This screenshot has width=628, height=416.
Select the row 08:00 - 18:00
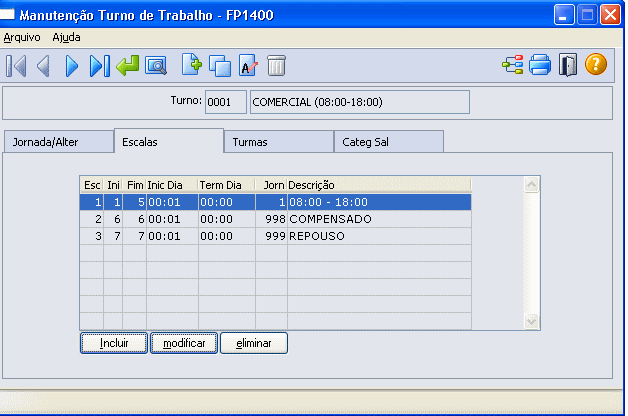point(276,202)
